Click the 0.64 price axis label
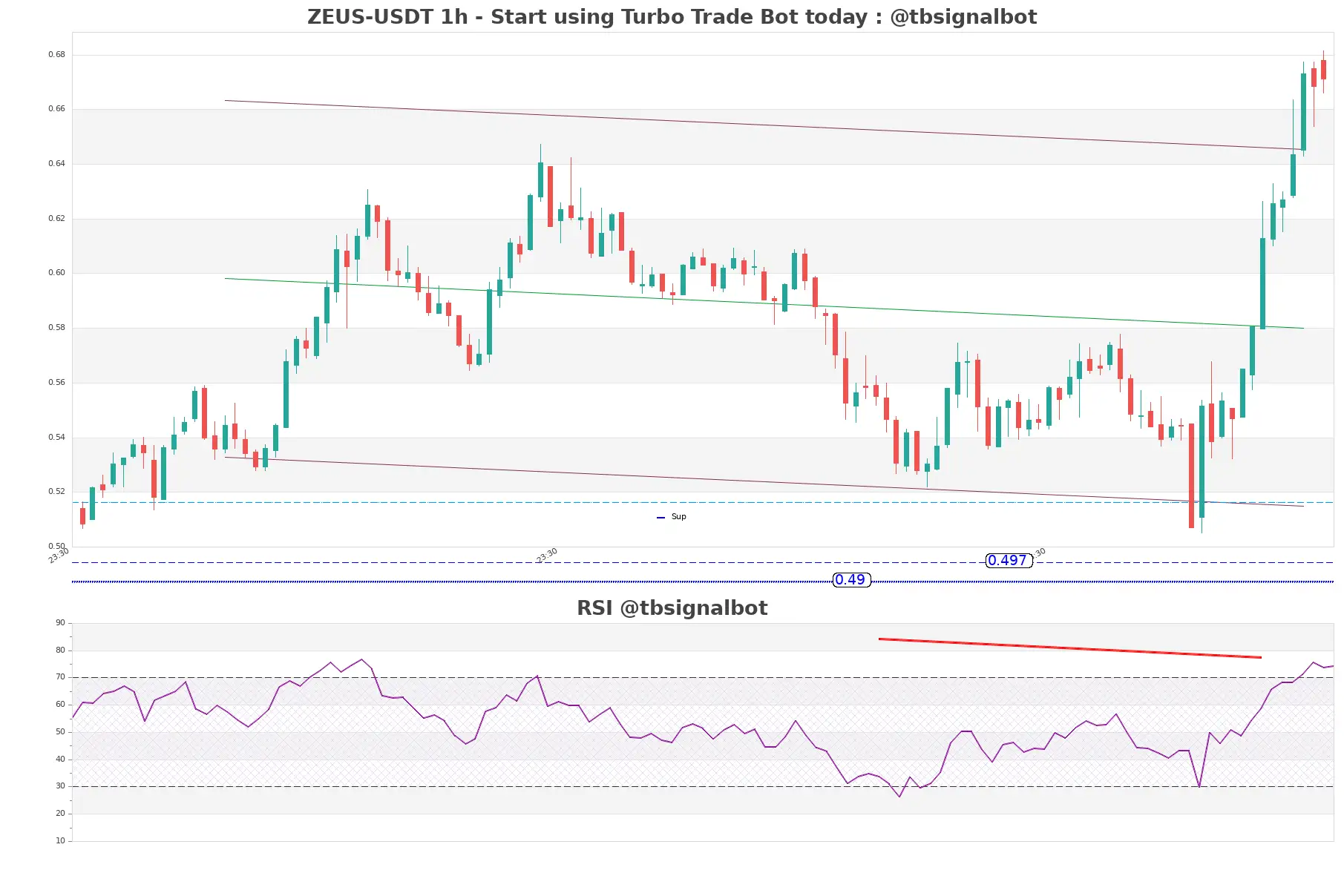1344x896 pixels. [x=56, y=163]
